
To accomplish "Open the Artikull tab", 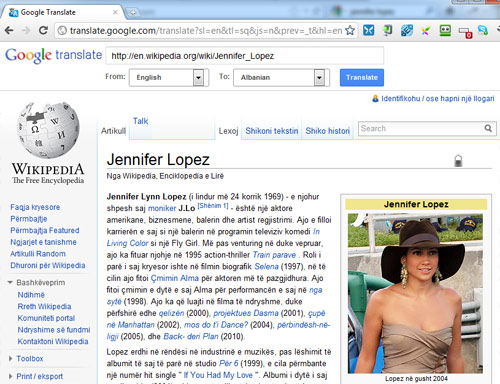I will (x=113, y=131).
